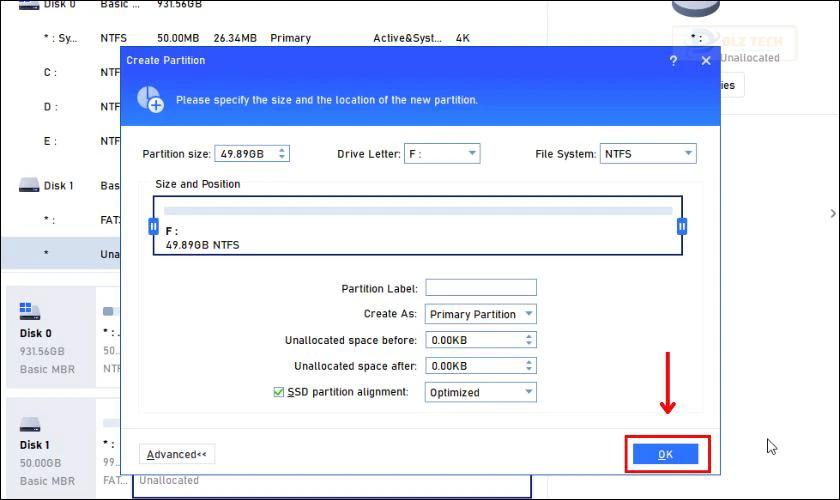Select the C: partition row
Screen dimensions: 840x500
click(61, 72)
